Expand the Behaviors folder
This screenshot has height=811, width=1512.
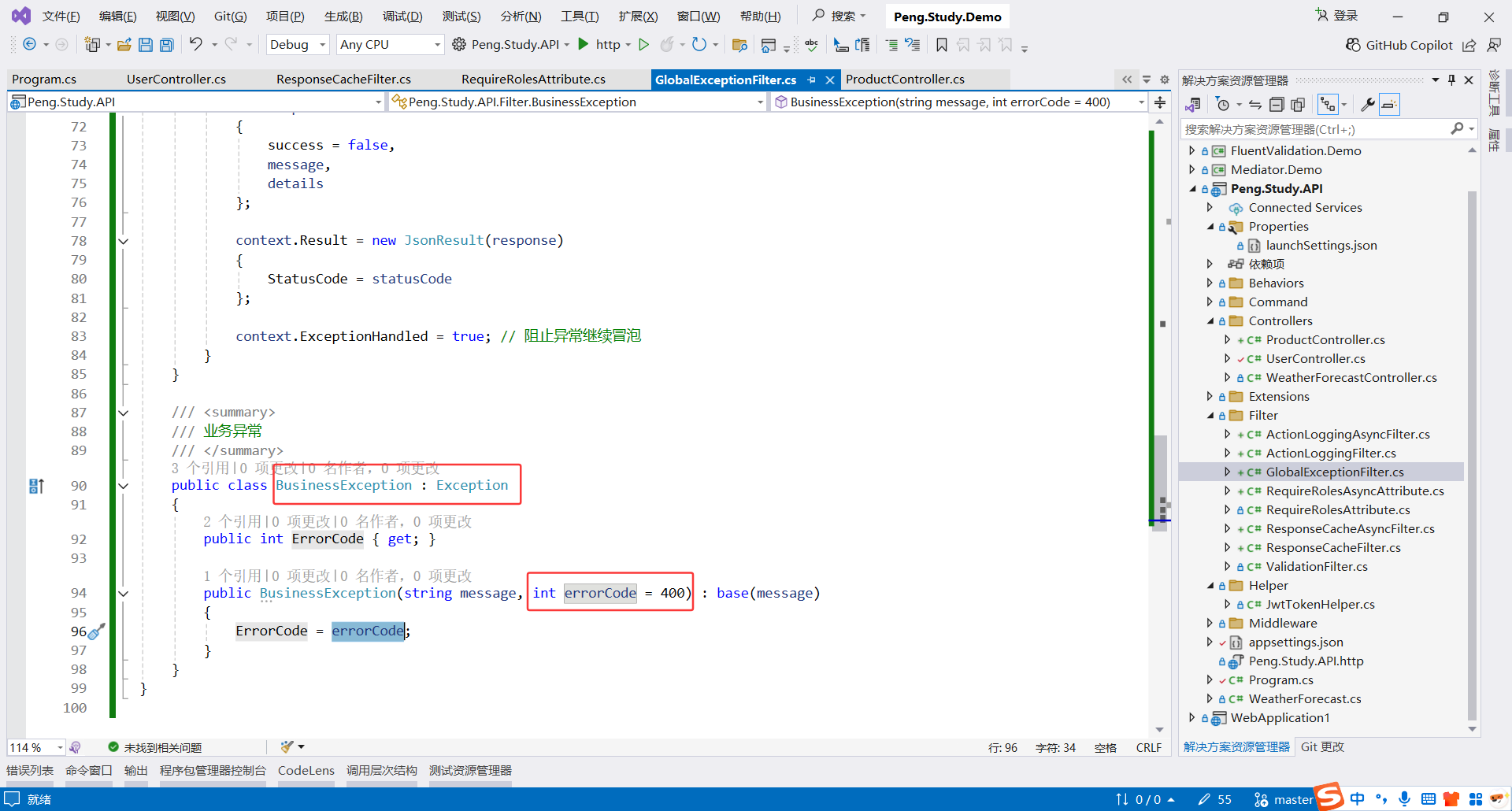[1210, 283]
